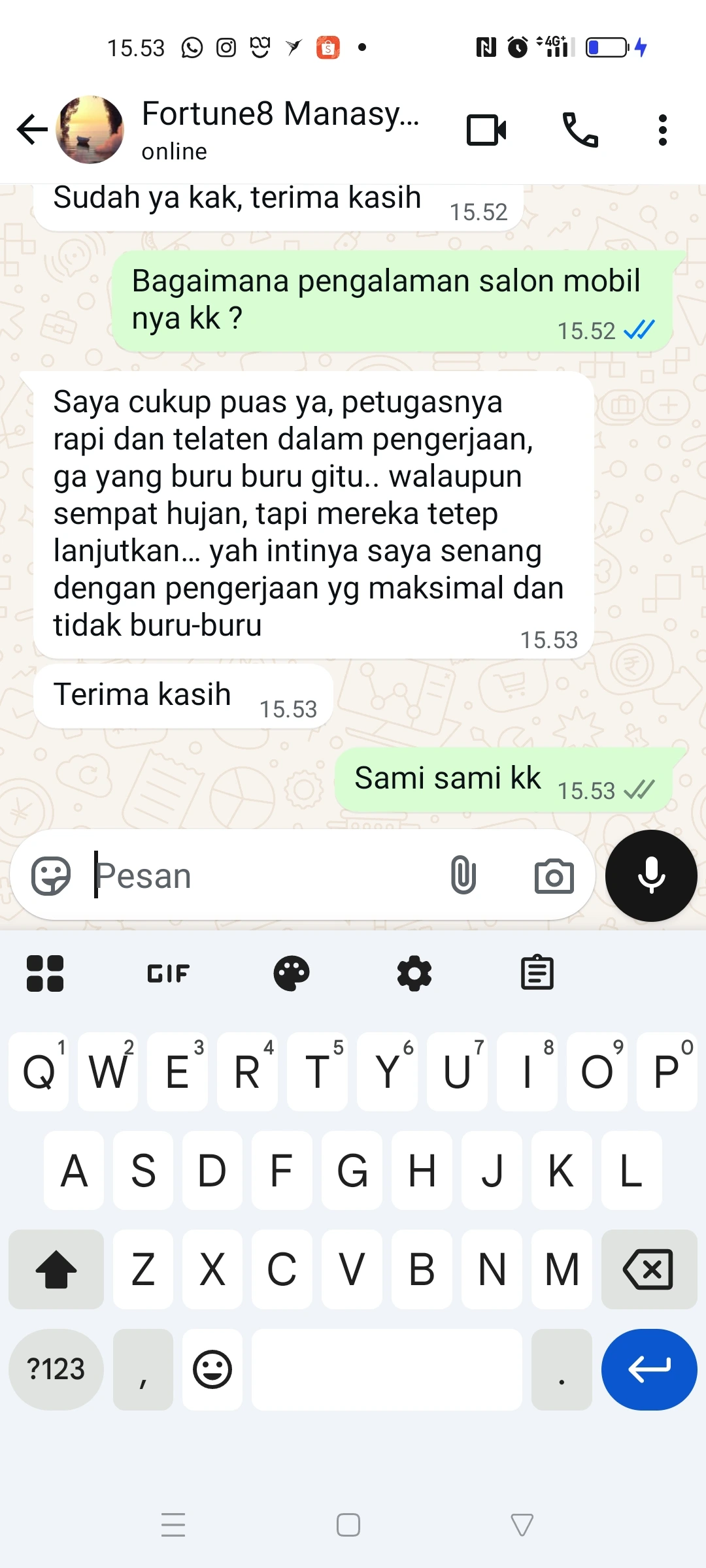Tap the backspace delete key
The height and width of the screenshot is (1568, 706).
(648, 1269)
